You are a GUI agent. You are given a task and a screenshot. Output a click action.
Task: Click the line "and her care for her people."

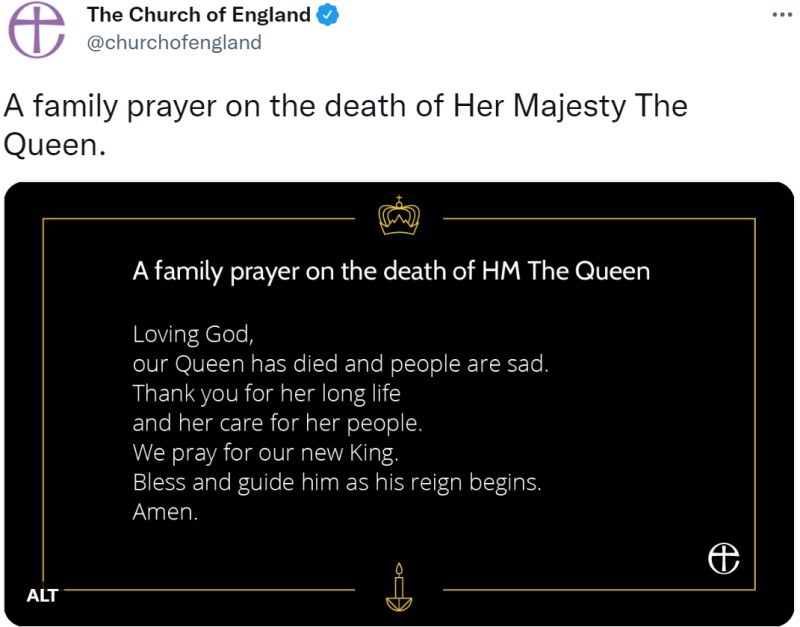pos(277,423)
